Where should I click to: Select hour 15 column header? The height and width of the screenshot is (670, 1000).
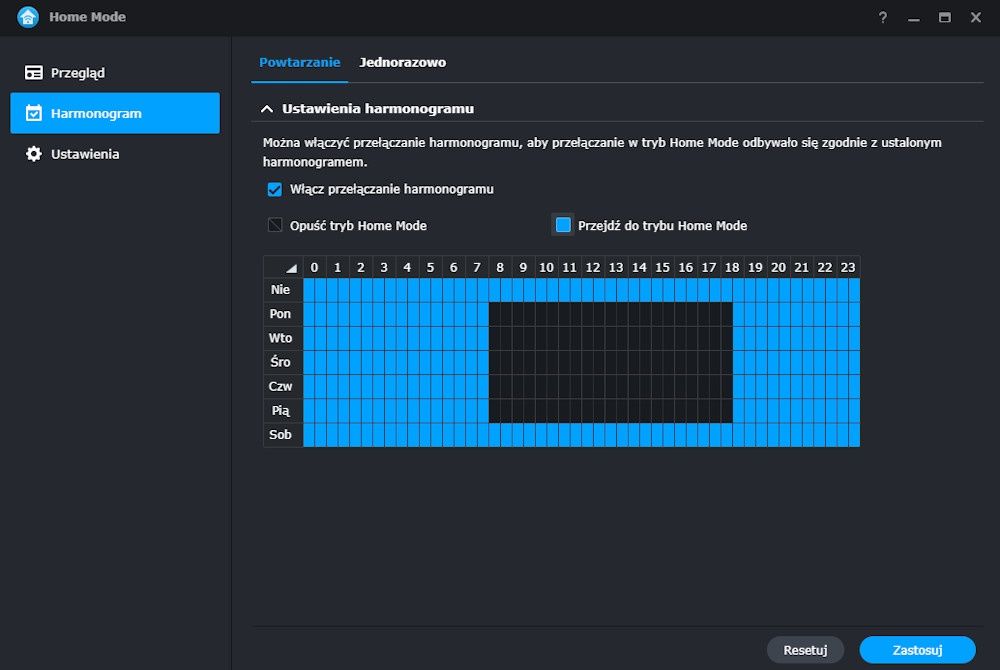[663, 267]
